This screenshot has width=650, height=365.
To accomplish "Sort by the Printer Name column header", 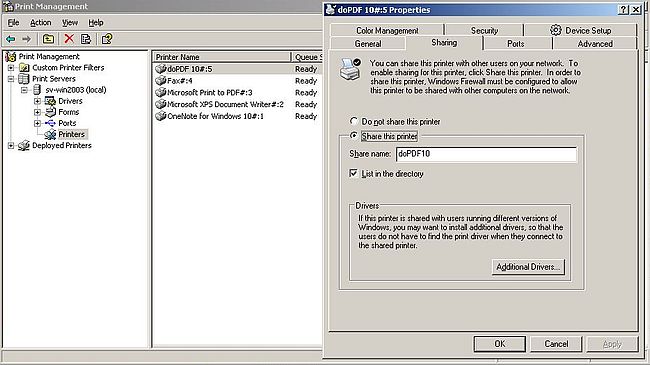I will pyautogui.click(x=222, y=57).
